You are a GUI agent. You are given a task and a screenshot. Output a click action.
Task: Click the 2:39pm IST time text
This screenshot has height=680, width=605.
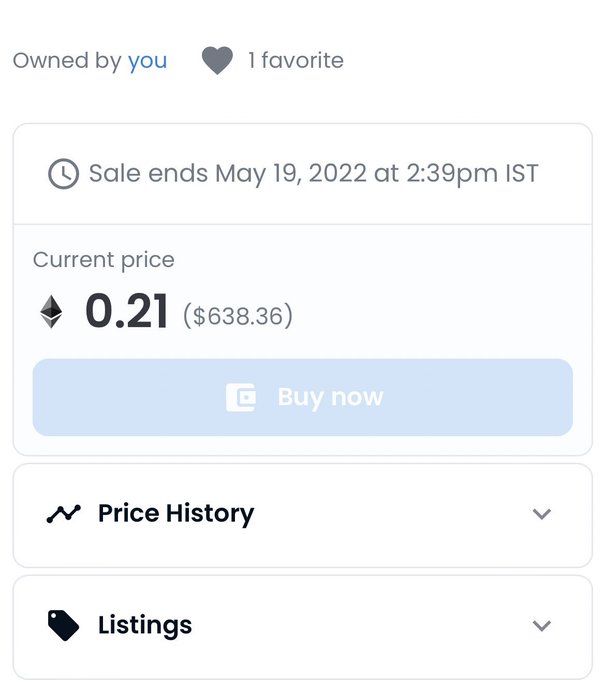(x=472, y=174)
